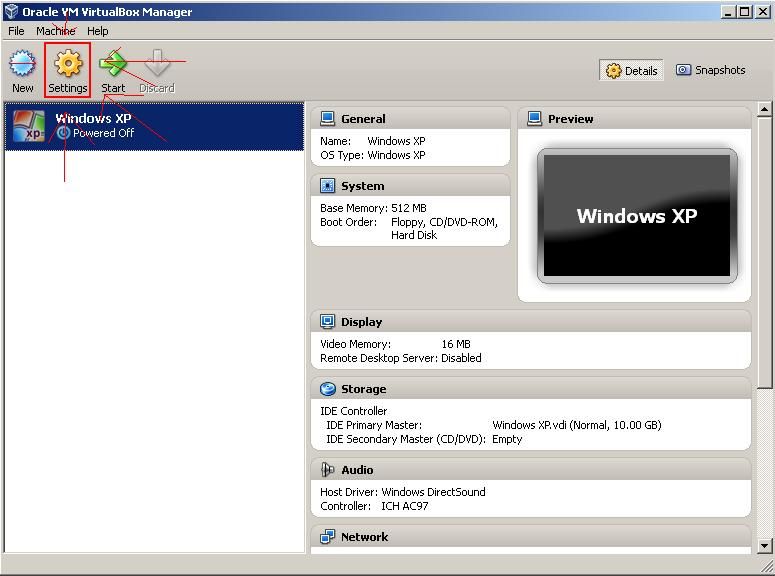The width and height of the screenshot is (775, 576).
Task: Click the Powered Off status icon
Action: point(63,133)
